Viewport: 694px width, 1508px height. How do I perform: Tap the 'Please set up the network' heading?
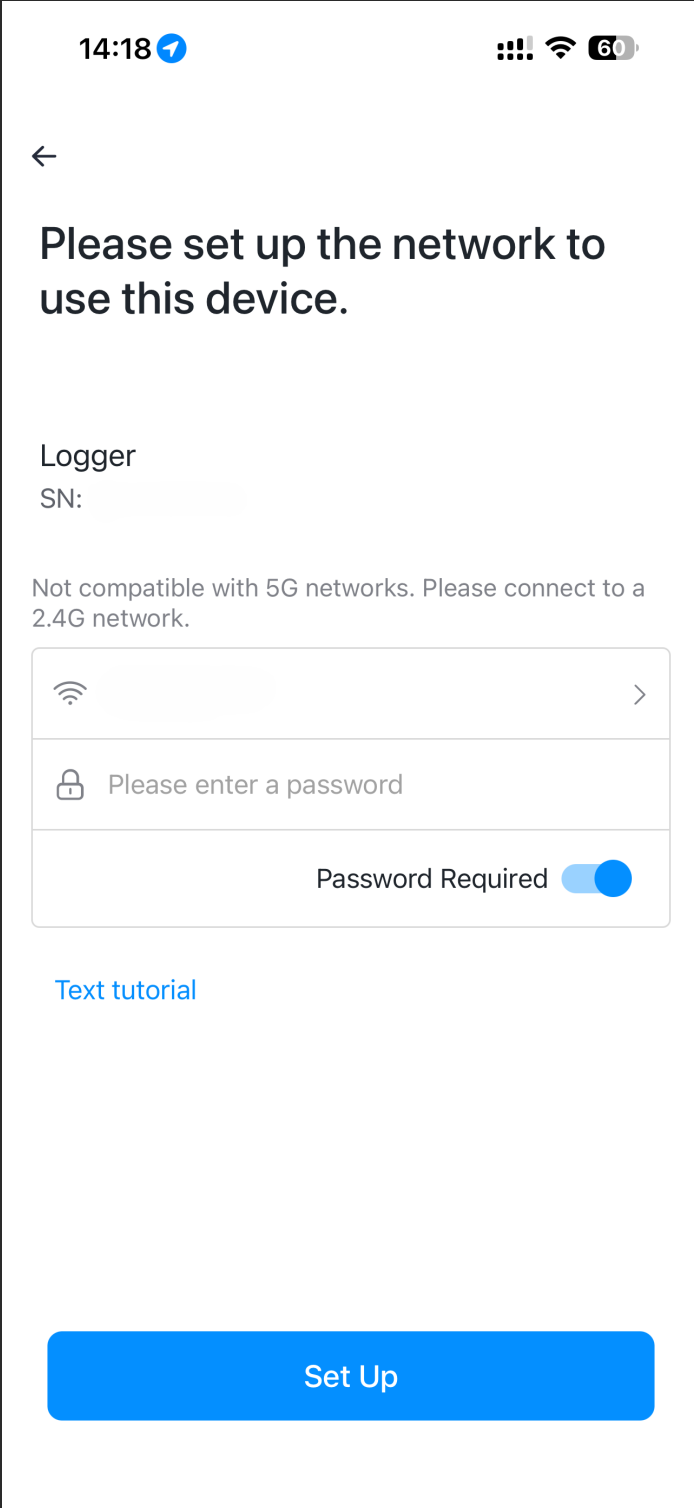click(322, 271)
